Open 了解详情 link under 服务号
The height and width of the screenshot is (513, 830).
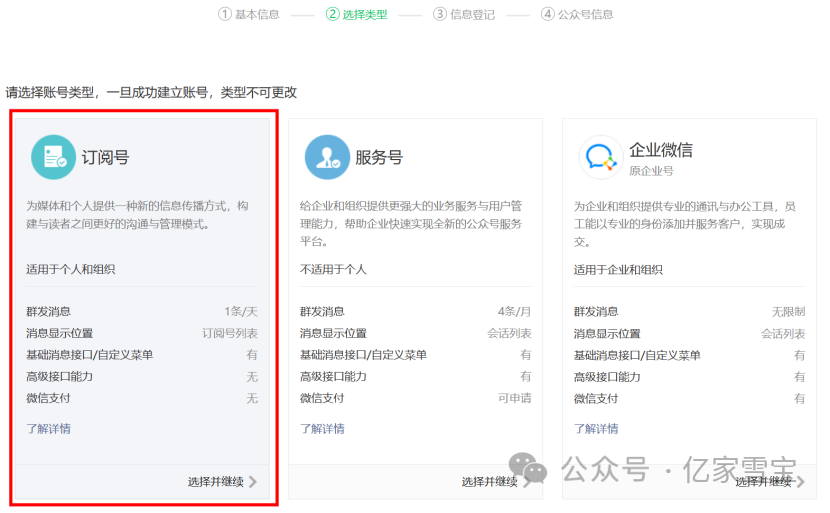[322, 429]
